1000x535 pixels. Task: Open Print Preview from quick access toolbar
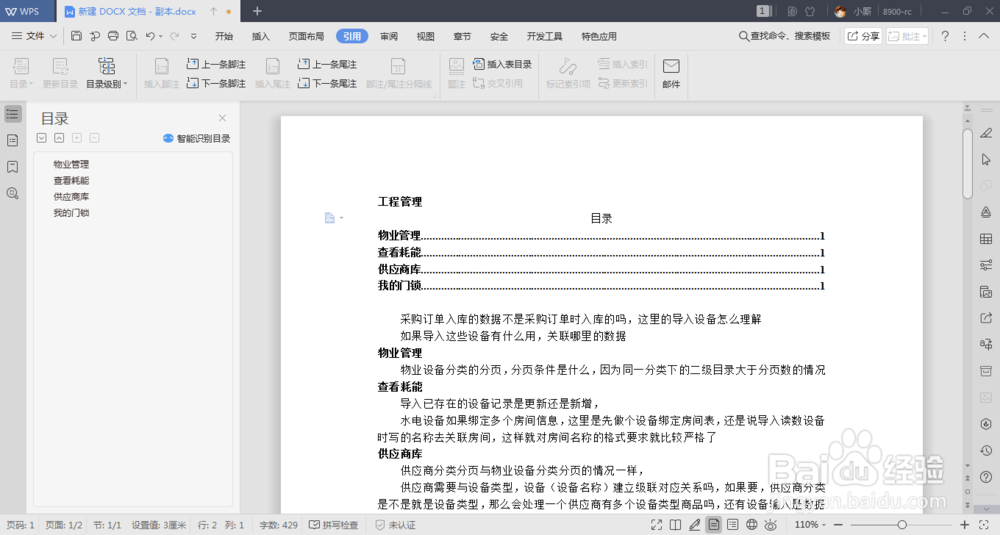(x=131, y=36)
